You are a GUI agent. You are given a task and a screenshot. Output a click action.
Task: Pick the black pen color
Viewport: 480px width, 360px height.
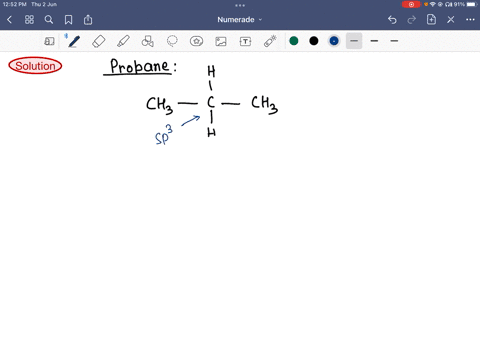click(x=314, y=41)
